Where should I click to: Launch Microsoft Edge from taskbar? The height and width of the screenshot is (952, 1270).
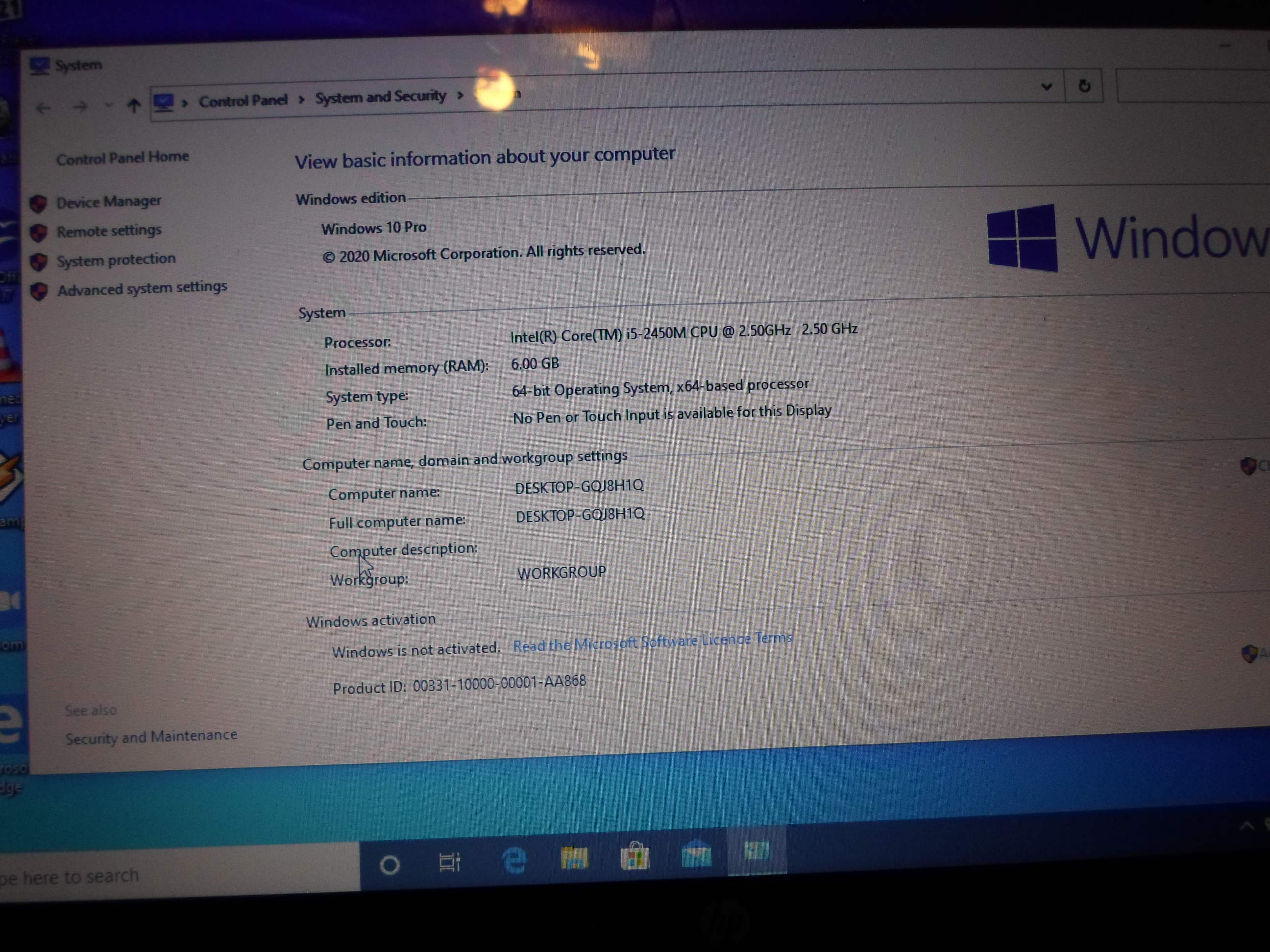click(x=514, y=860)
